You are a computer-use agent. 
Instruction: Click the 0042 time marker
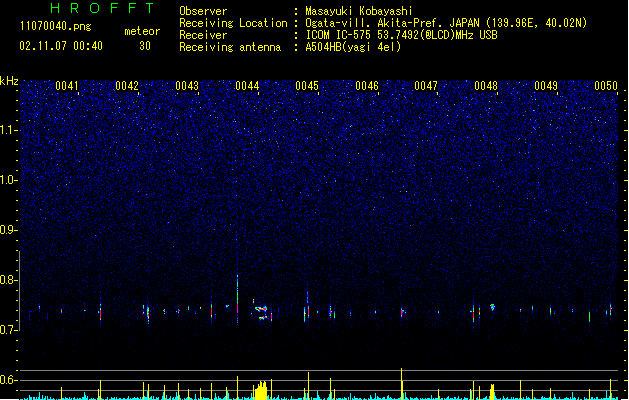[127, 86]
